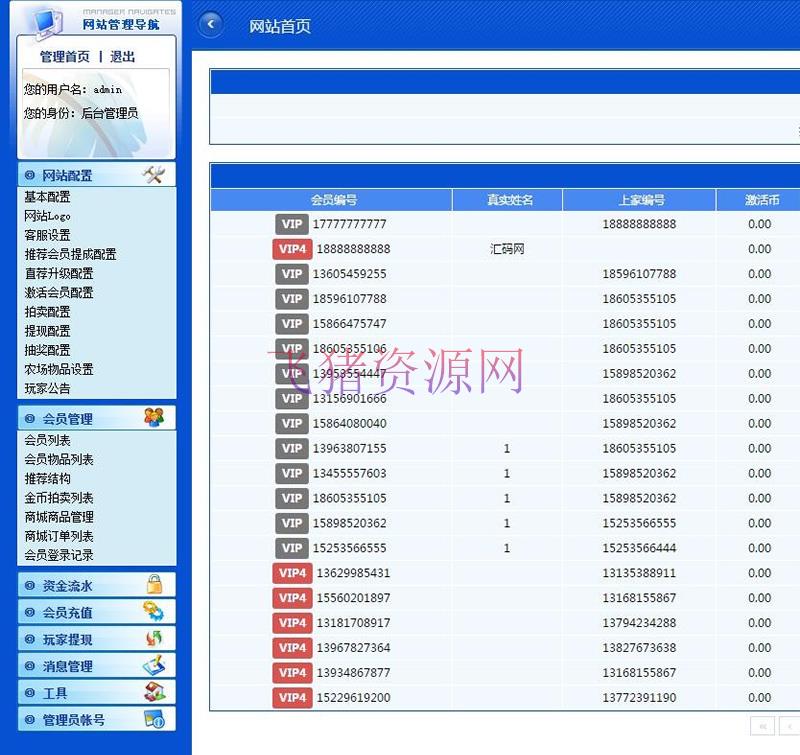Open 基本配置 in the sidebar
The height and width of the screenshot is (755, 800).
click(x=47, y=197)
